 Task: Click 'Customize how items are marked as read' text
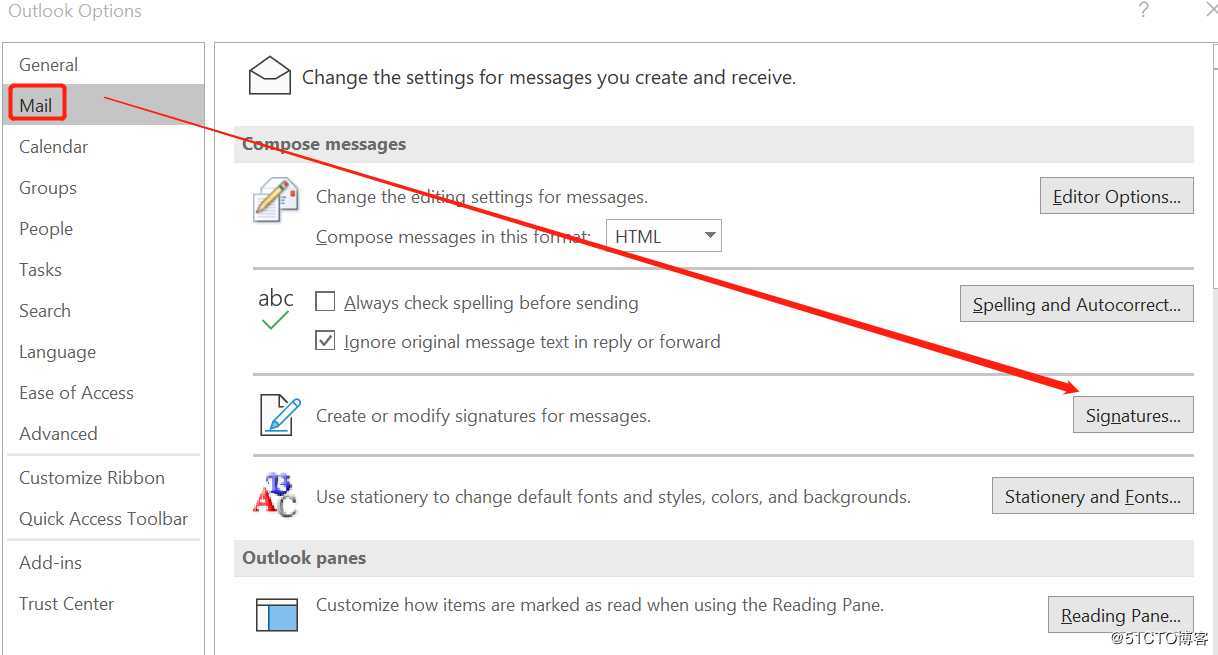click(600, 604)
